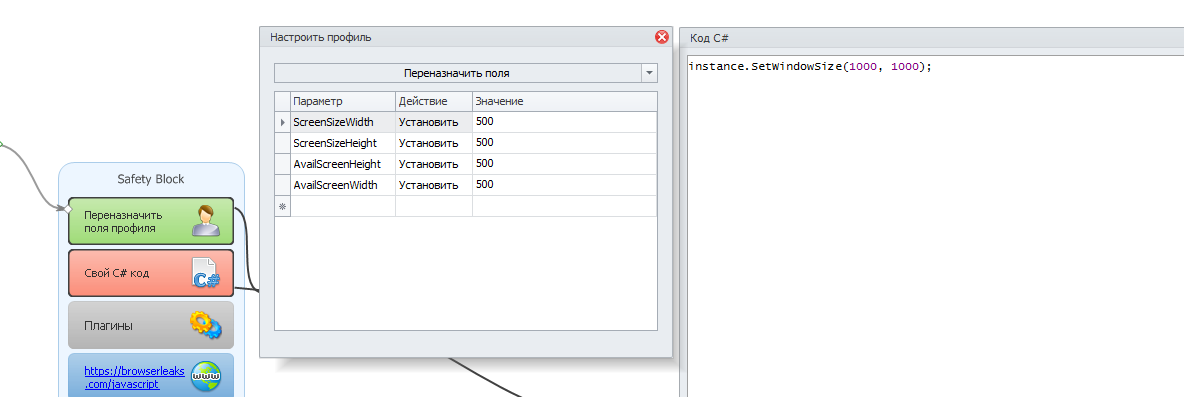Viewport: 1184px width, 397px height.
Task: Click the C# file icon on the red block
Action: tap(205, 272)
